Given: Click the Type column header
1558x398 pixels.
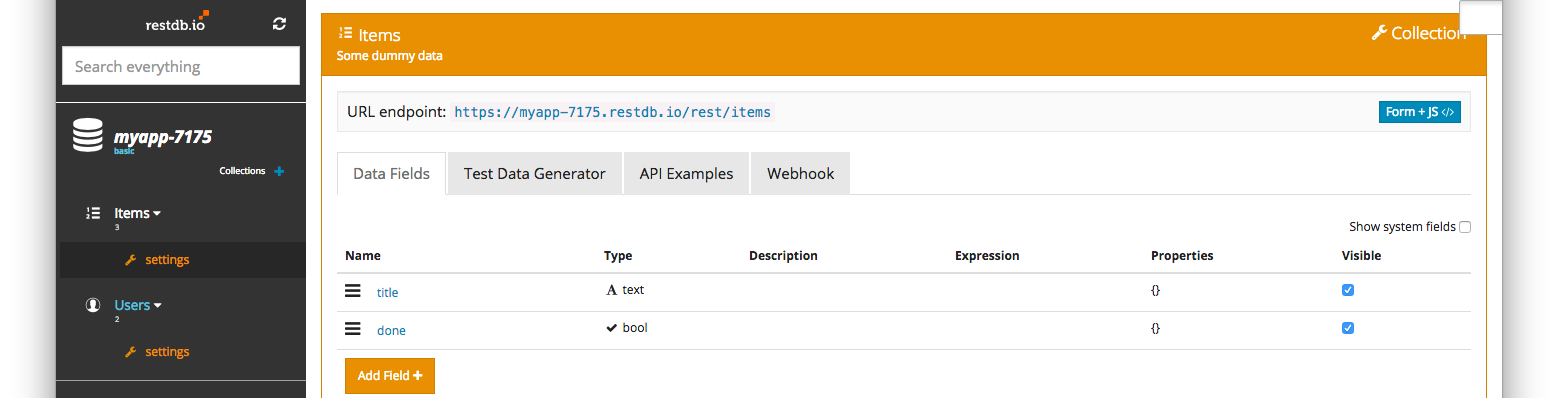Looking at the screenshot, I should click(618, 256).
